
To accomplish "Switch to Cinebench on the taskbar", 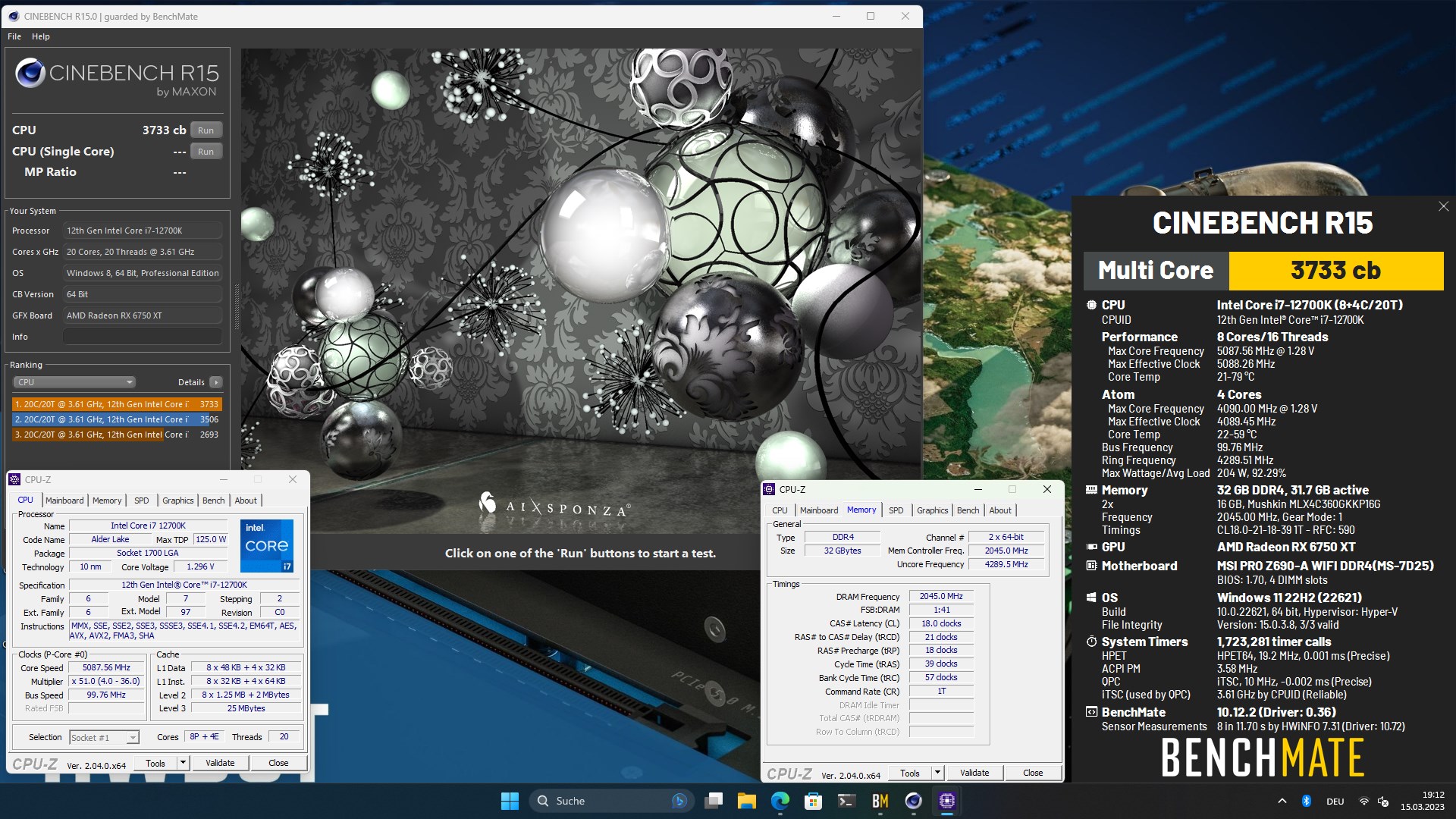I will [914, 801].
